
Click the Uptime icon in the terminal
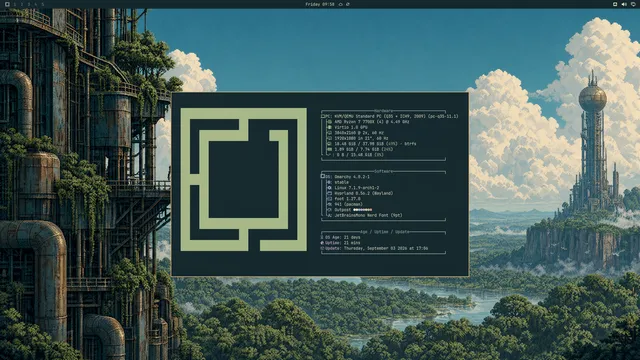coord(322,243)
